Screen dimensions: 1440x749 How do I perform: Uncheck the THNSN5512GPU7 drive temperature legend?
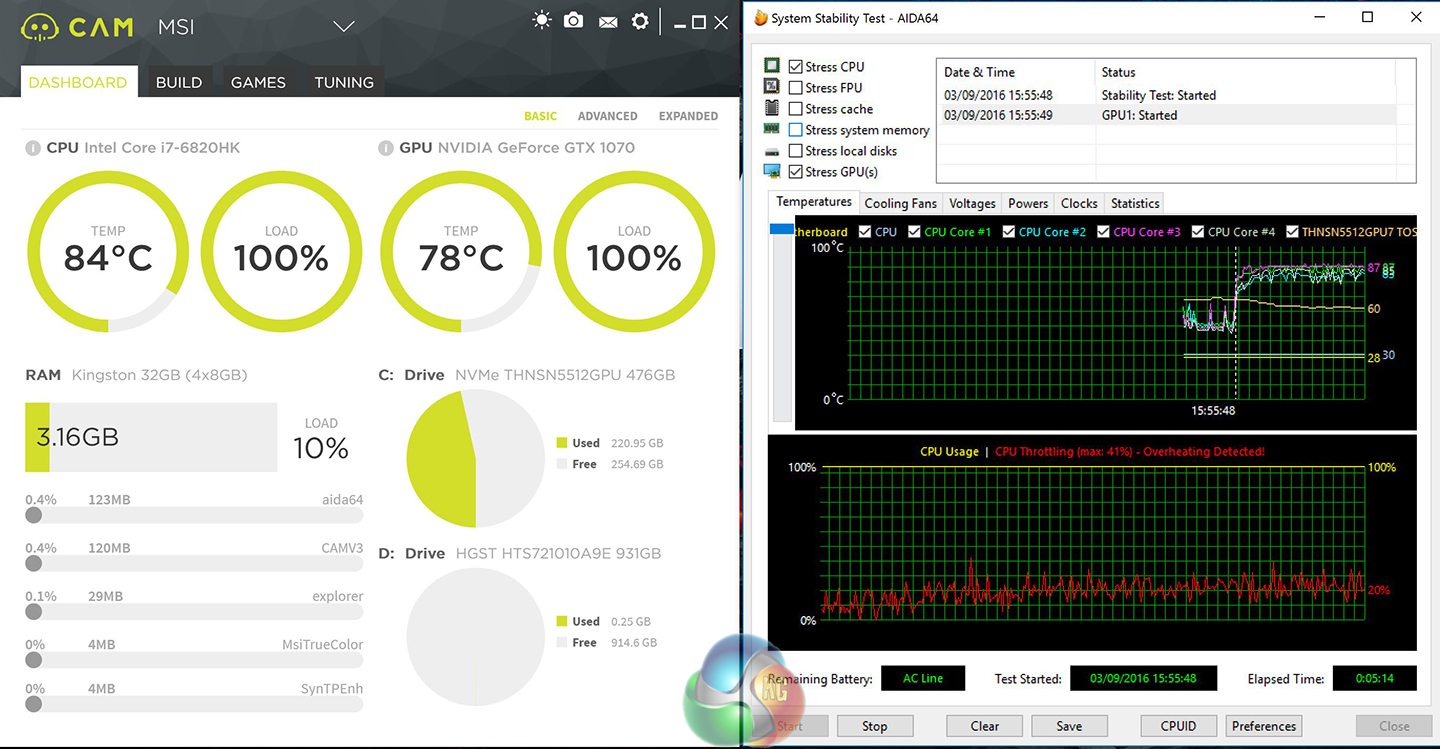point(1293,231)
